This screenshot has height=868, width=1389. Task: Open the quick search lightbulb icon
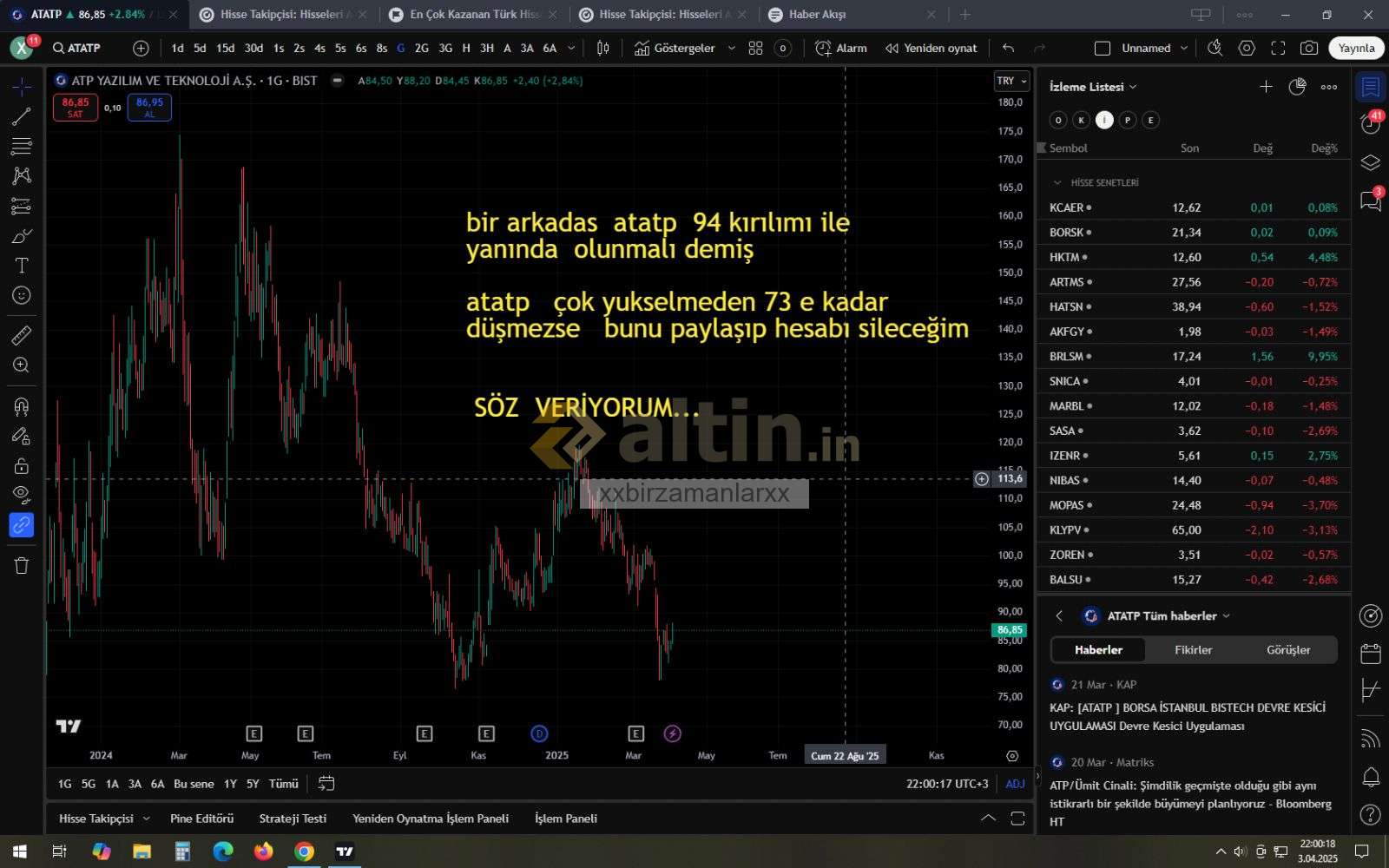click(x=1215, y=48)
